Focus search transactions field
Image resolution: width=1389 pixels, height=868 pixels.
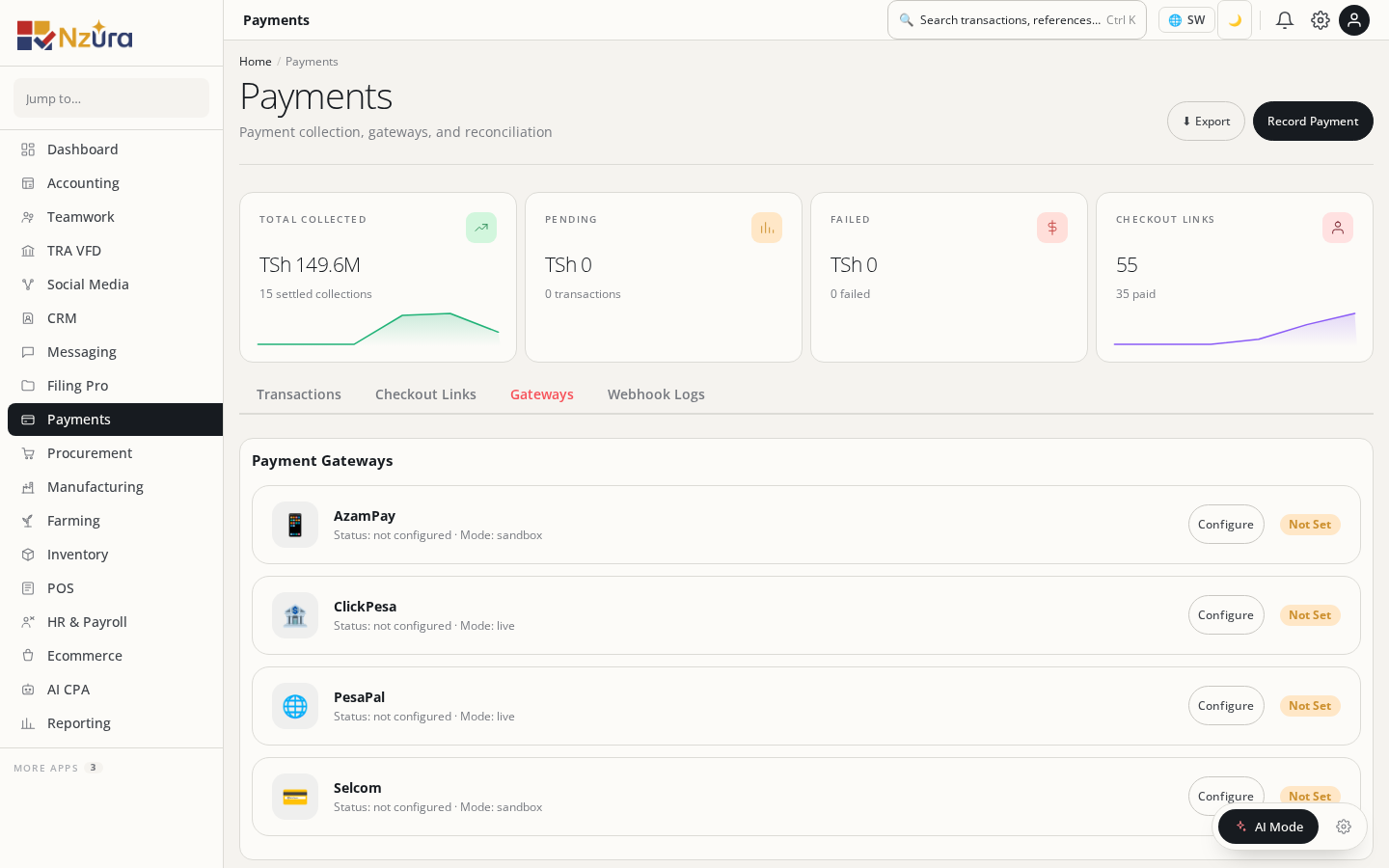point(1017,20)
